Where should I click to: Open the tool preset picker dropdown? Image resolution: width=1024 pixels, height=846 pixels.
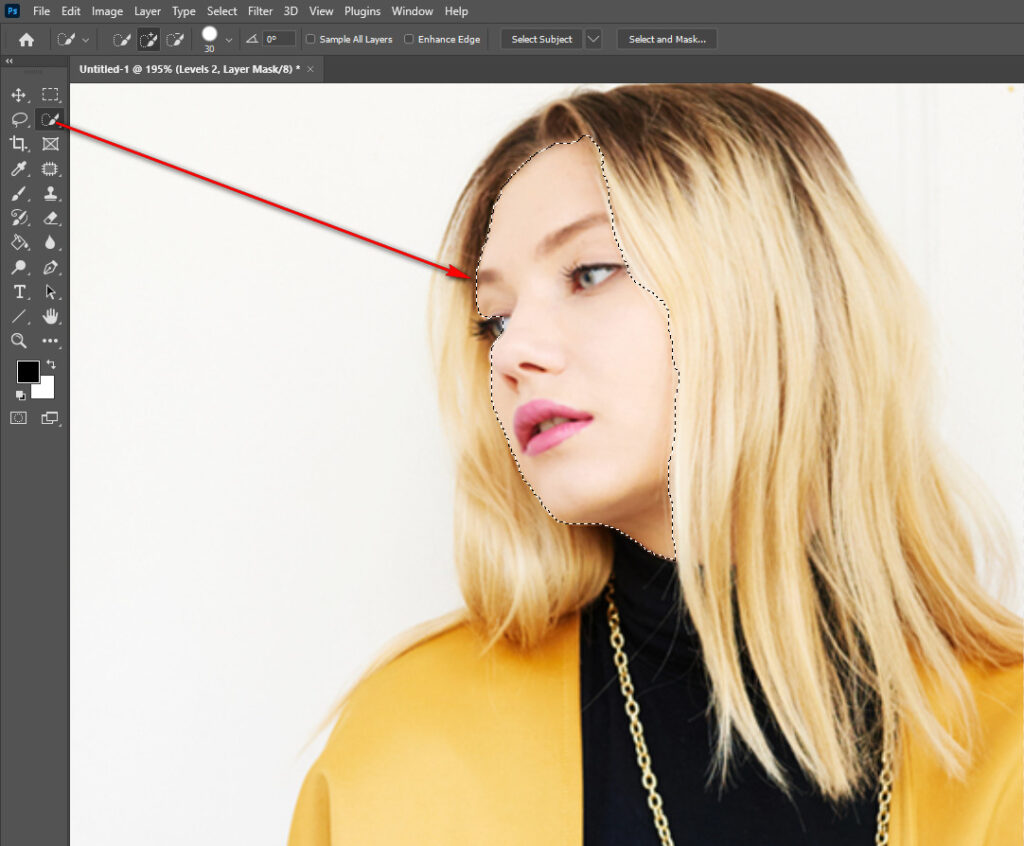(x=85, y=39)
